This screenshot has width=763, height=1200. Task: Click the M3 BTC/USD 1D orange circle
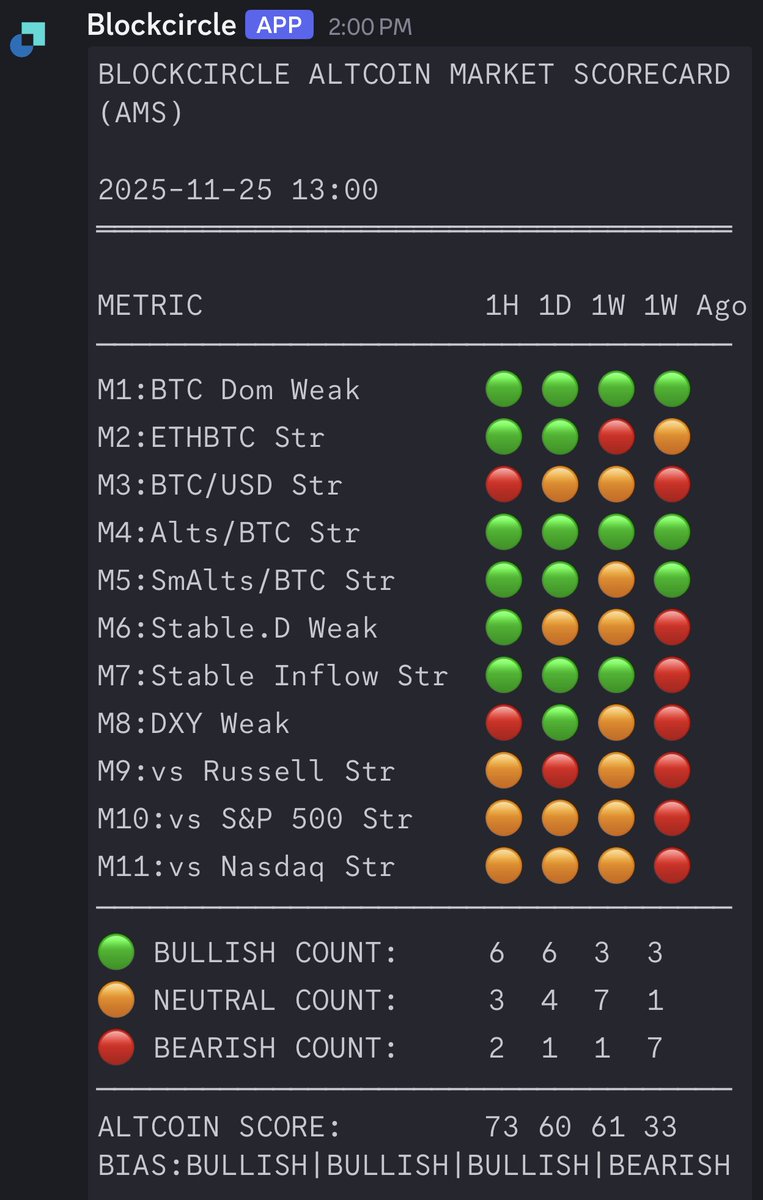point(560,485)
